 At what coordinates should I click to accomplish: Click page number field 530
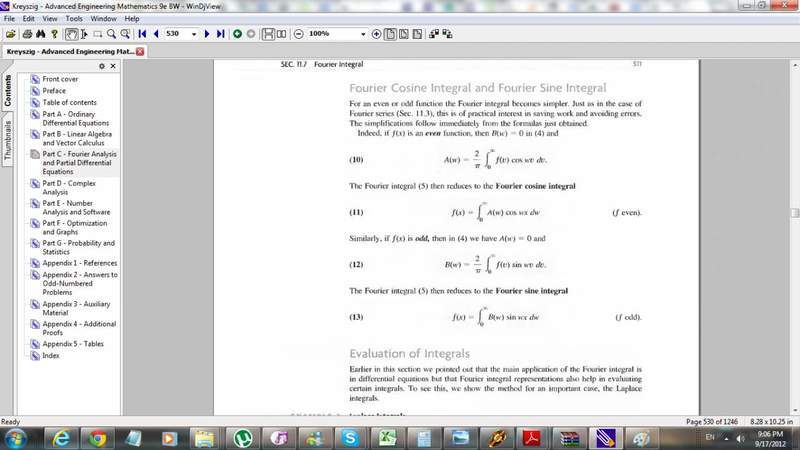tap(177, 34)
